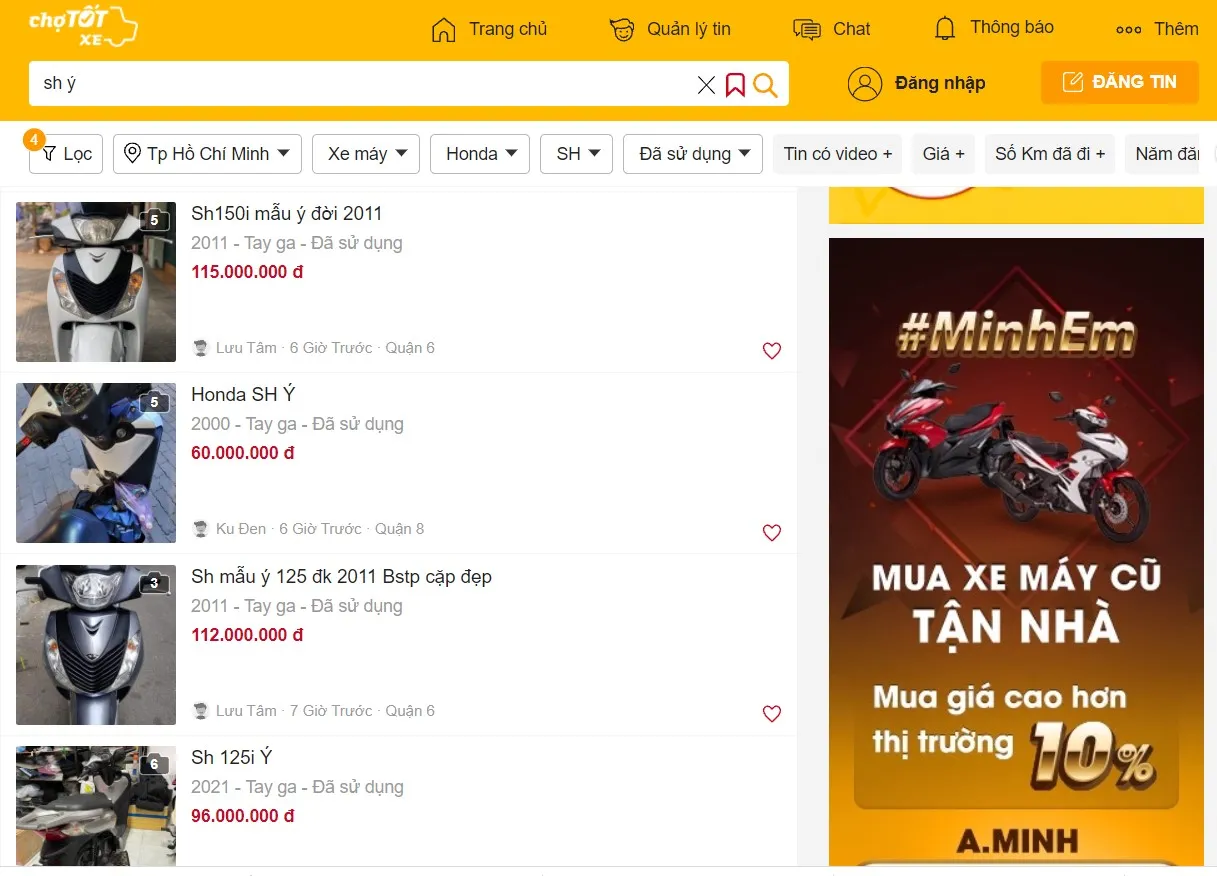The height and width of the screenshot is (876, 1217).
Task: Go to Trang chủ in the top menu
Action: click(x=489, y=29)
